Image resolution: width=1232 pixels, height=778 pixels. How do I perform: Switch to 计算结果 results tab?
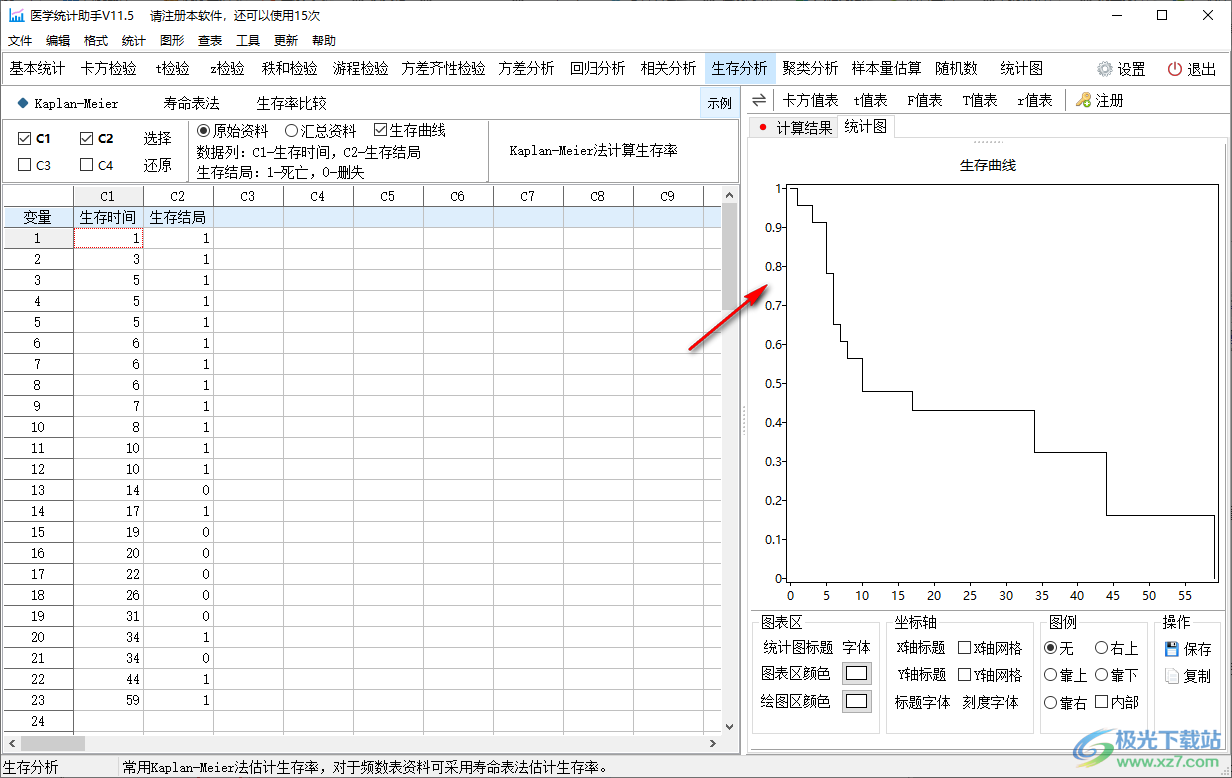[796, 127]
